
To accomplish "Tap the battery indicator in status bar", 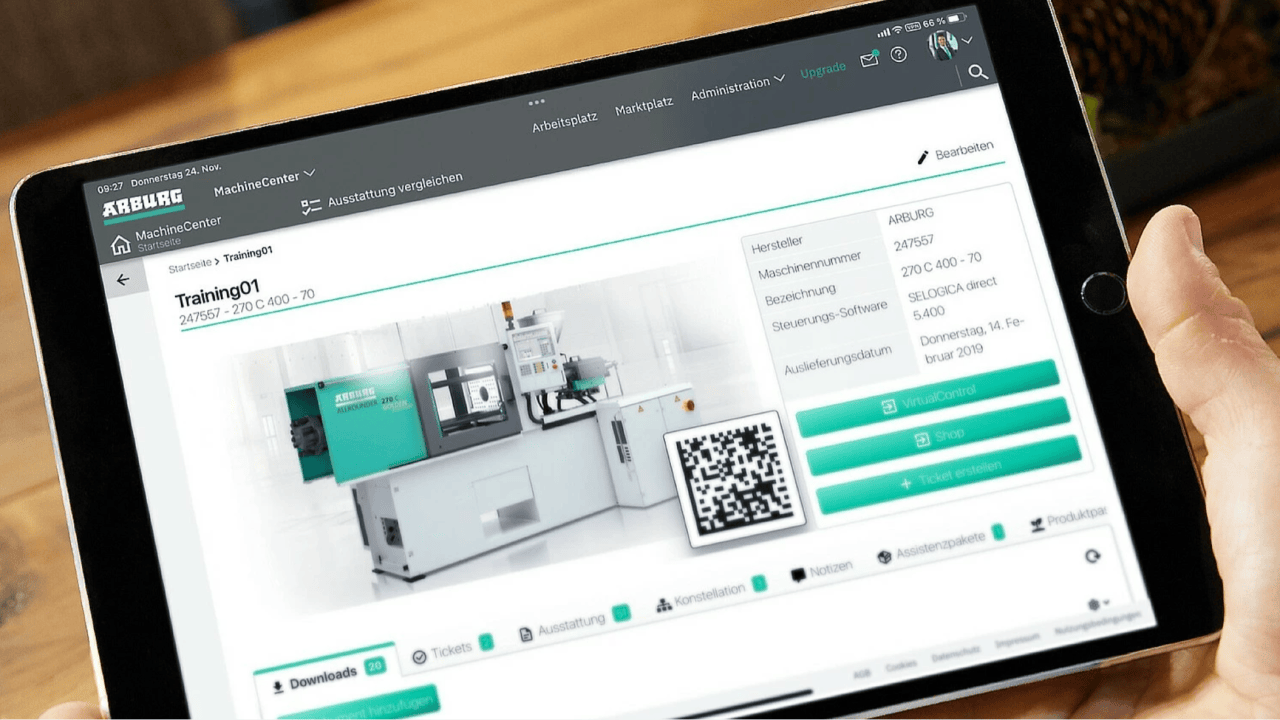I will tap(958, 18).
